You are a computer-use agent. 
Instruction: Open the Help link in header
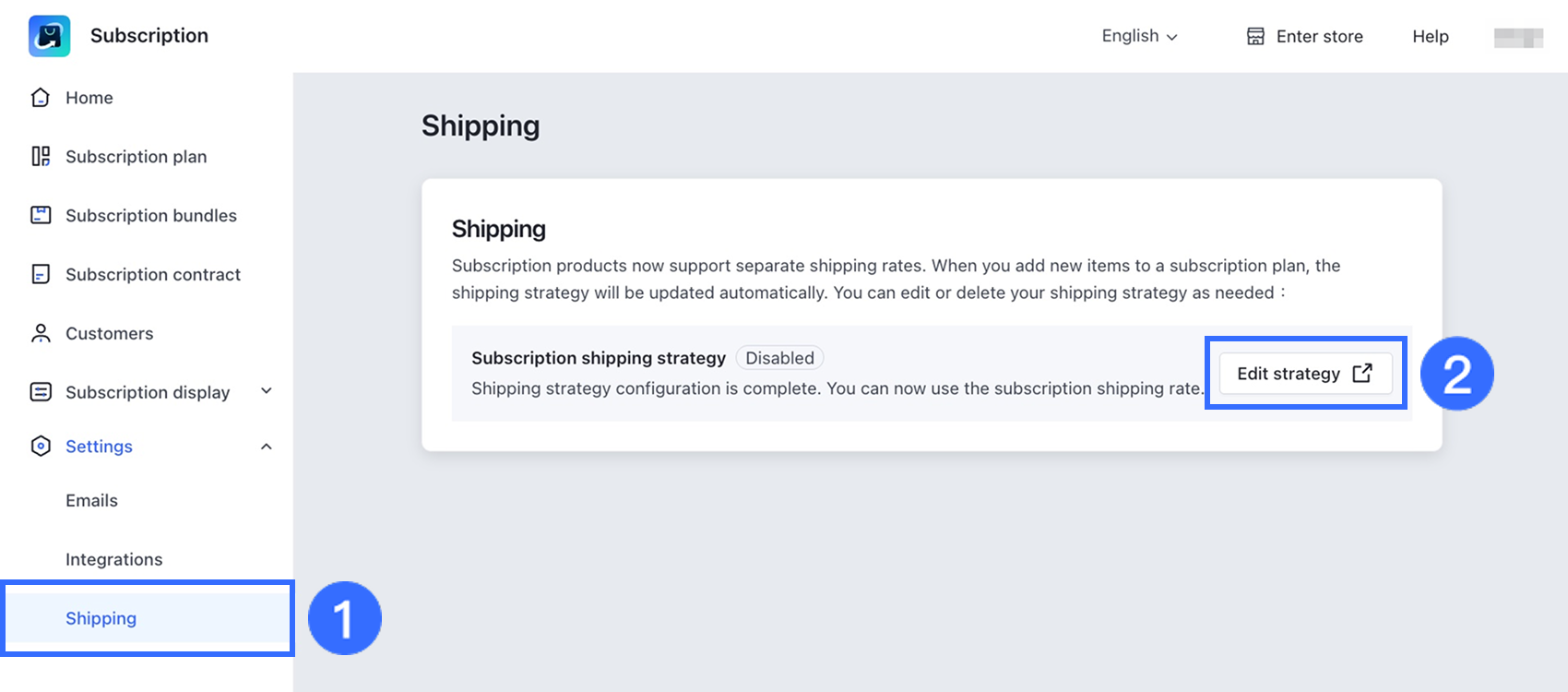tap(1430, 36)
